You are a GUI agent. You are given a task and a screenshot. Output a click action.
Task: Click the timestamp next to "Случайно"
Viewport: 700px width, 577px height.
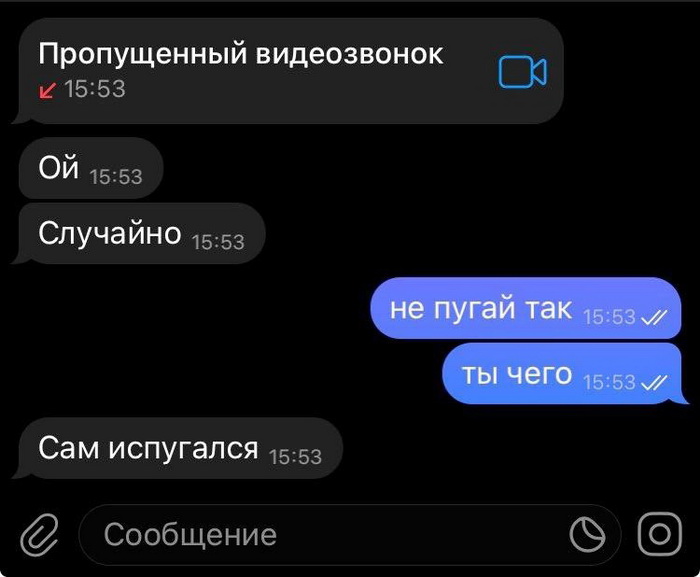coord(218,243)
